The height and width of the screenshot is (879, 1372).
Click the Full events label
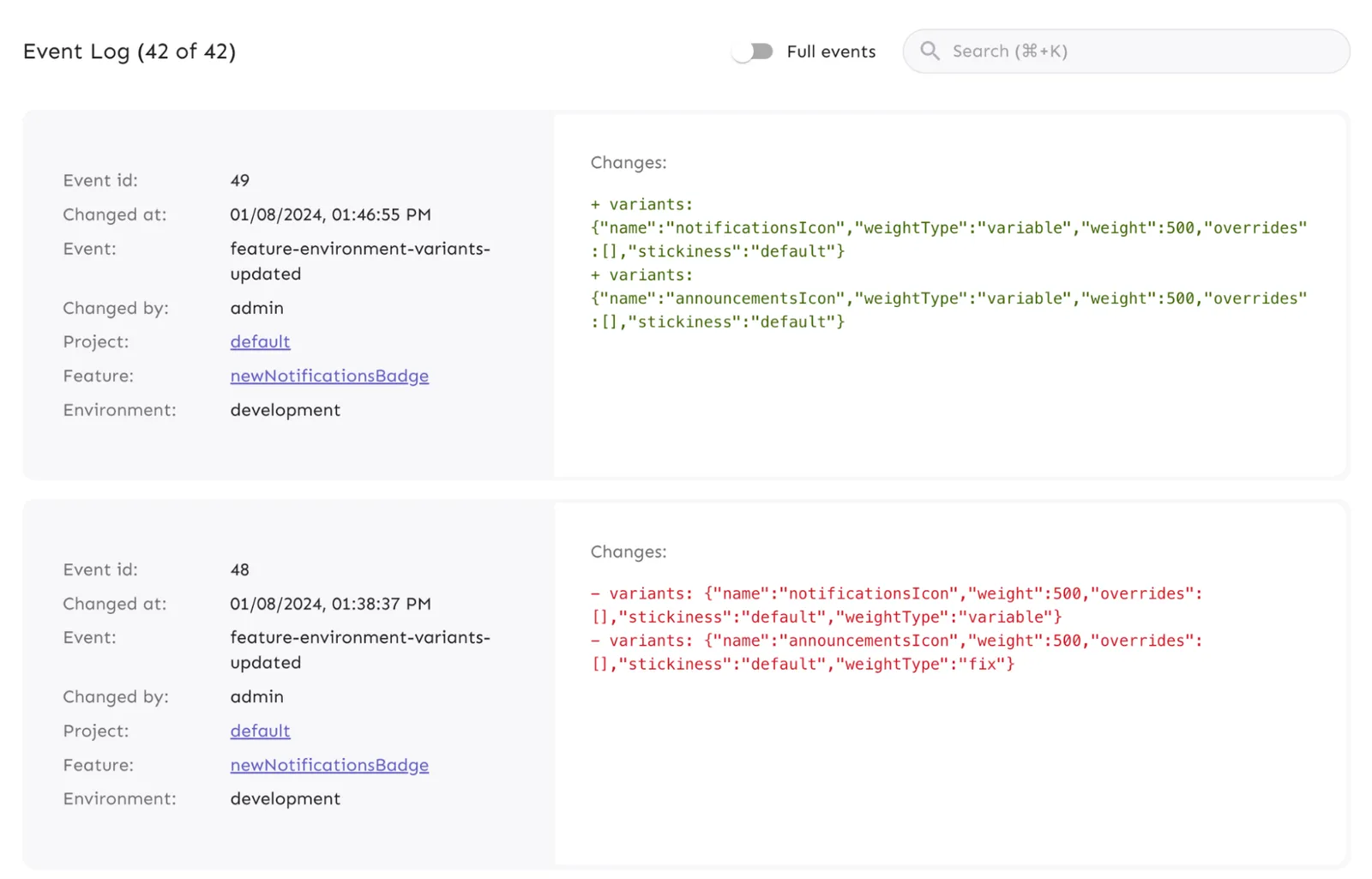[x=831, y=51]
